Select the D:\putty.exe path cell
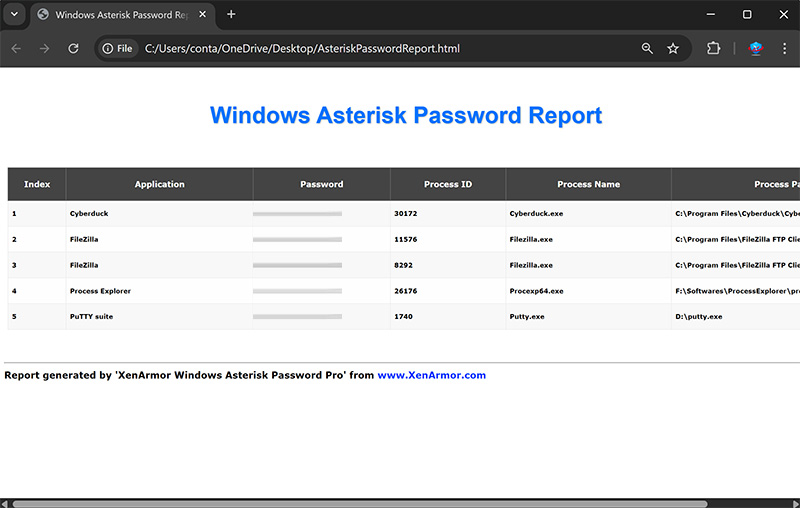The image size is (800, 508). click(736, 317)
